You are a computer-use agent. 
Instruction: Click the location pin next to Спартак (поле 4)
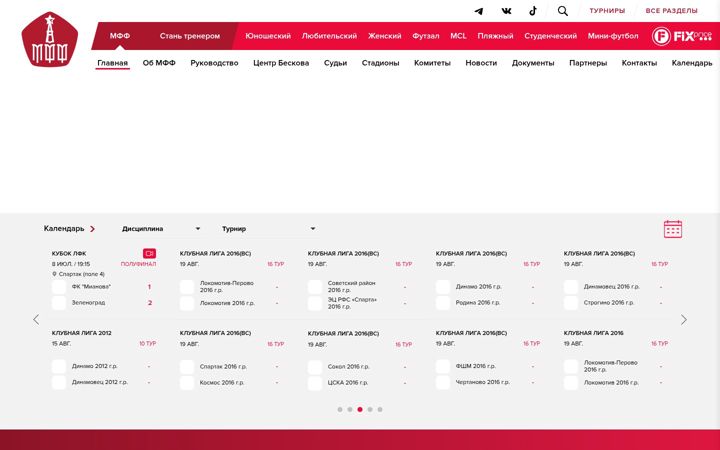coord(54,274)
